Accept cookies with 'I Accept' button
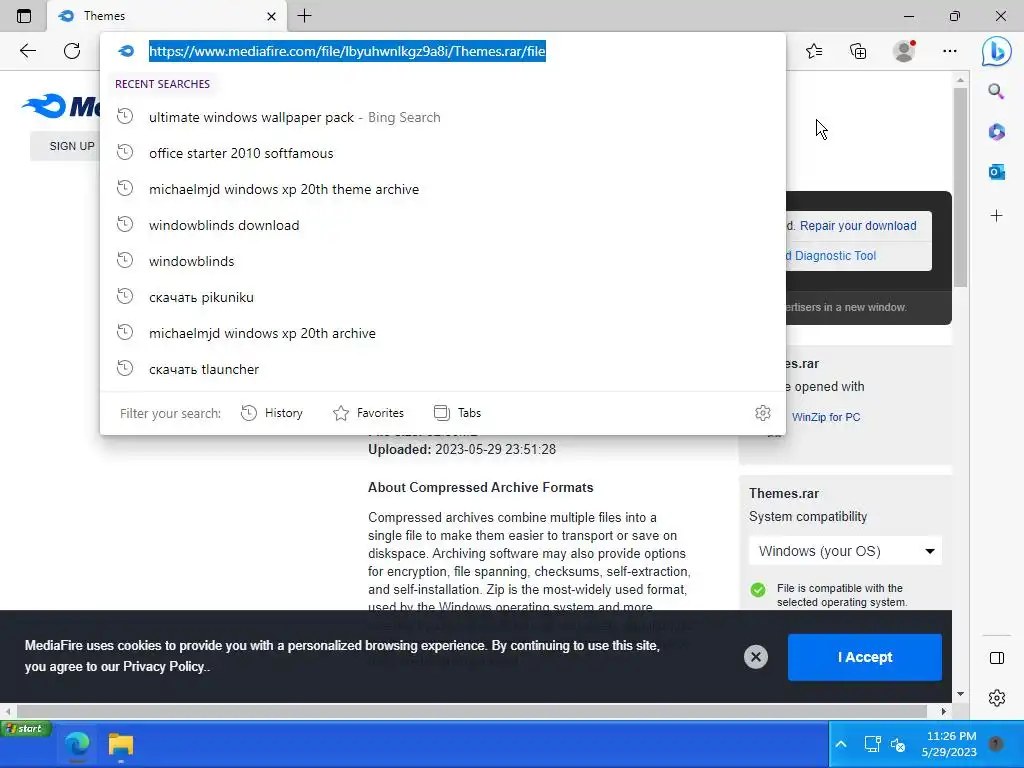The width and height of the screenshot is (1024, 768). pos(865,657)
